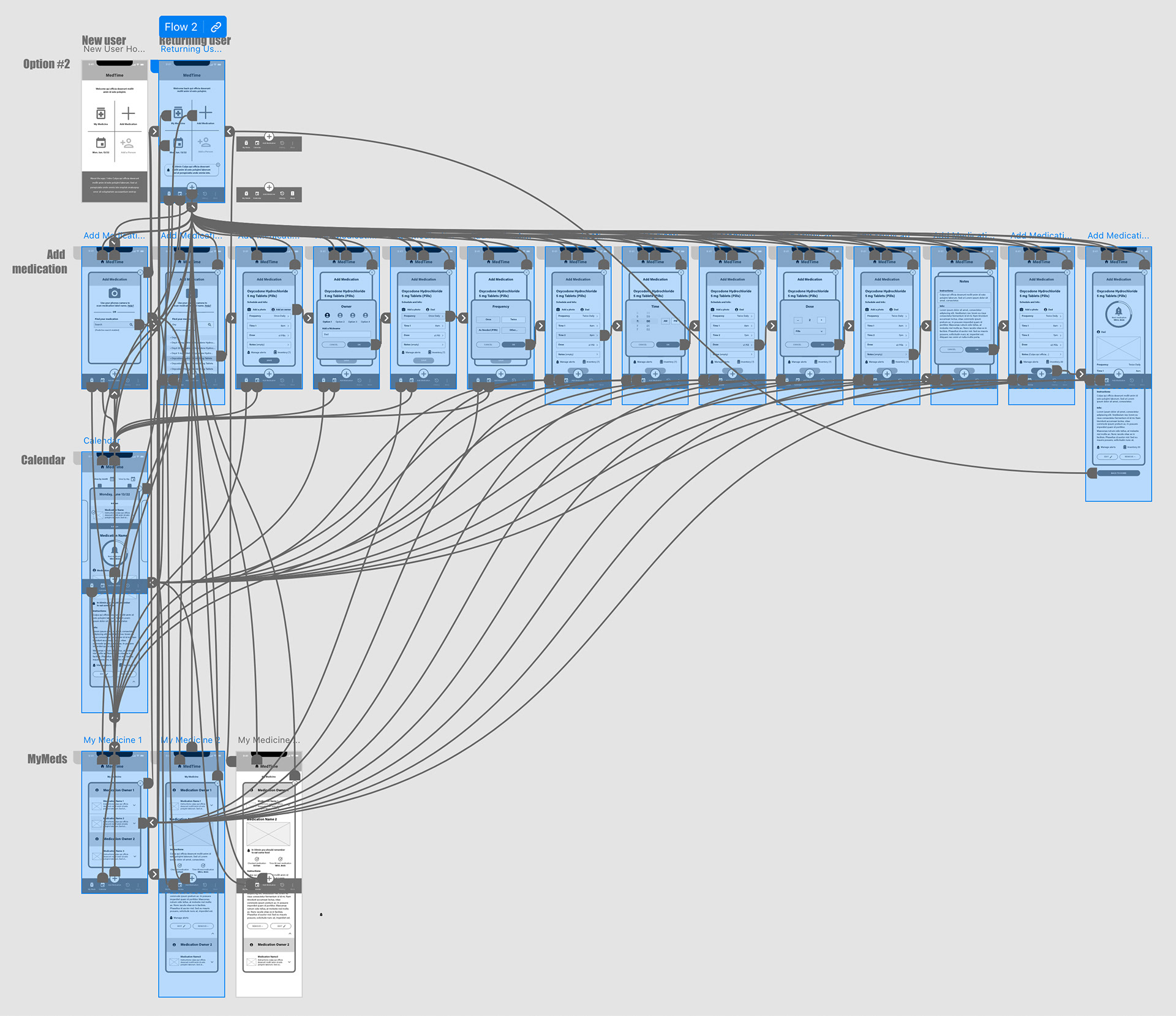Expand Medication Name3 chevron in My Medicine 2 artboard
The width and height of the screenshot is (1176, 1016).
click(213, 962)
